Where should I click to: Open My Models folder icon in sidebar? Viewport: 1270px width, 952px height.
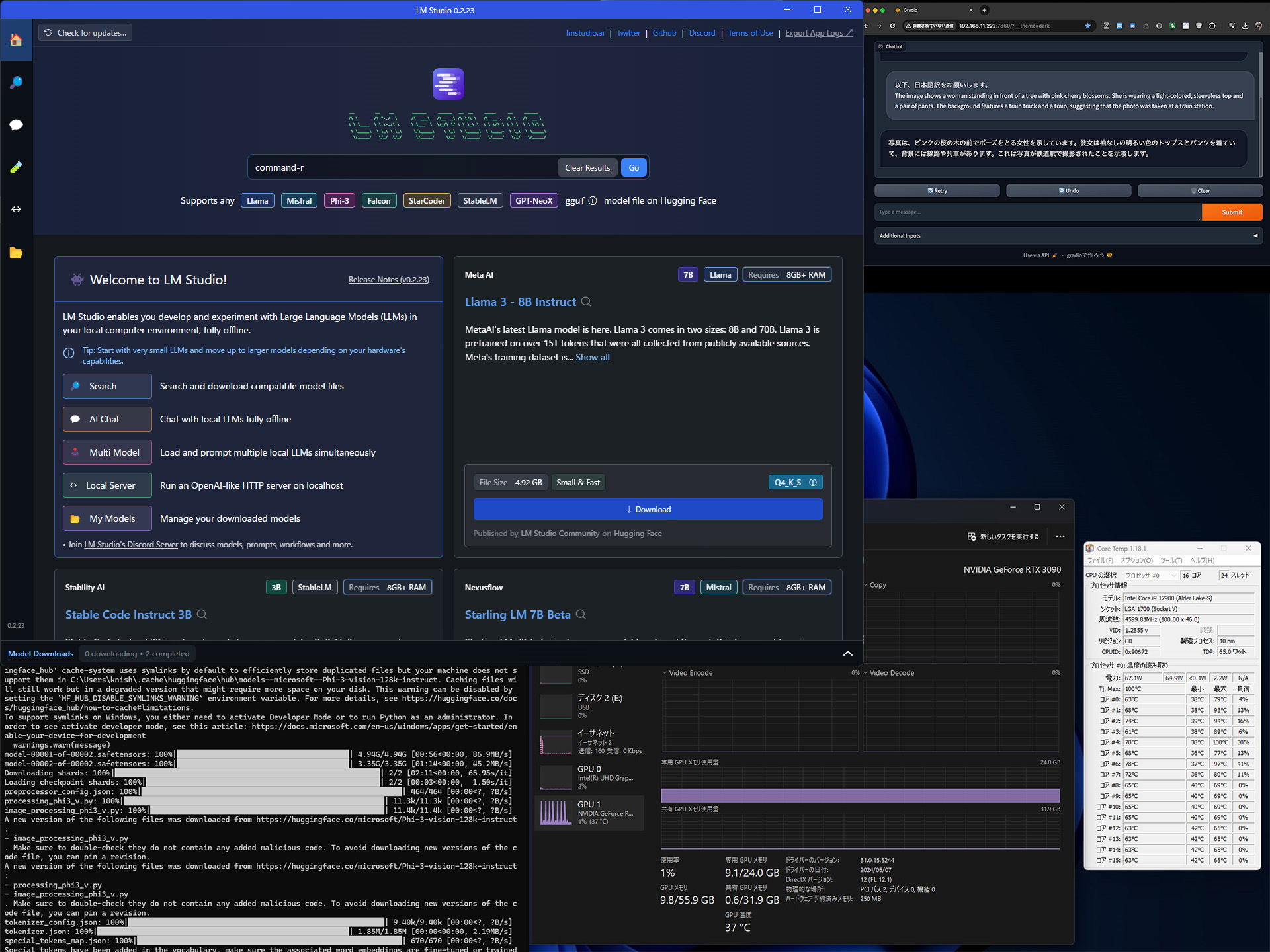point(17,253)
